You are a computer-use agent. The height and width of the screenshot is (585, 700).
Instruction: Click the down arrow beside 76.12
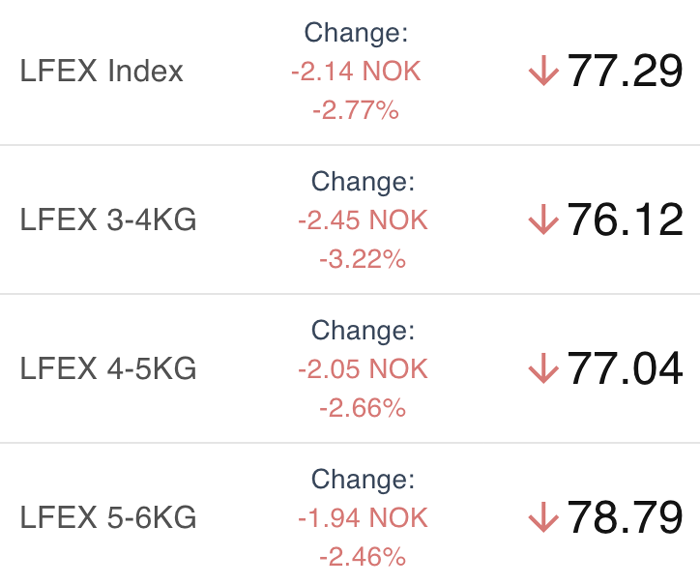[543, 220]
